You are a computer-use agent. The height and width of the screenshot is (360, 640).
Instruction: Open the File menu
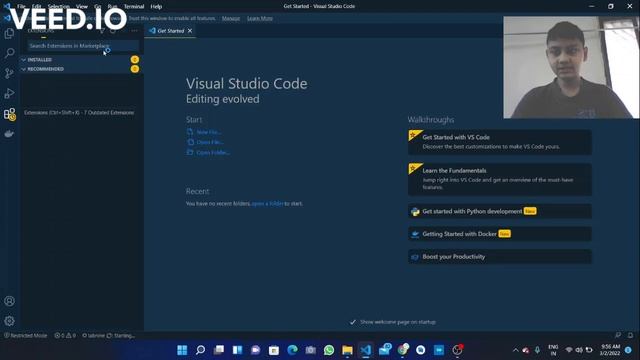[21, 7]
